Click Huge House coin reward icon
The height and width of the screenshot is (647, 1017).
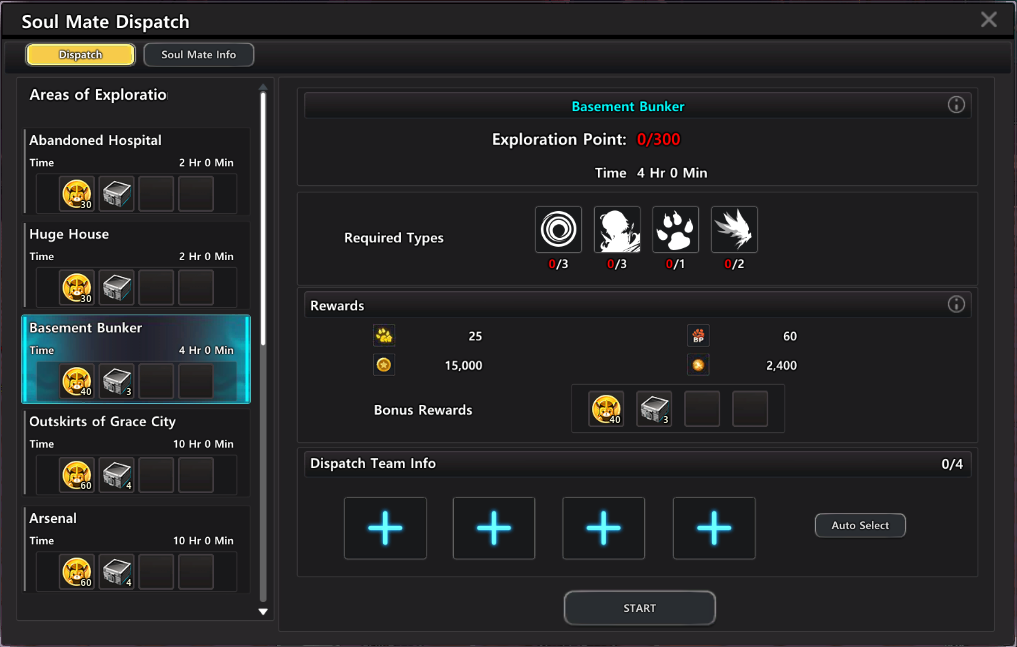click(x=77, y=287)
